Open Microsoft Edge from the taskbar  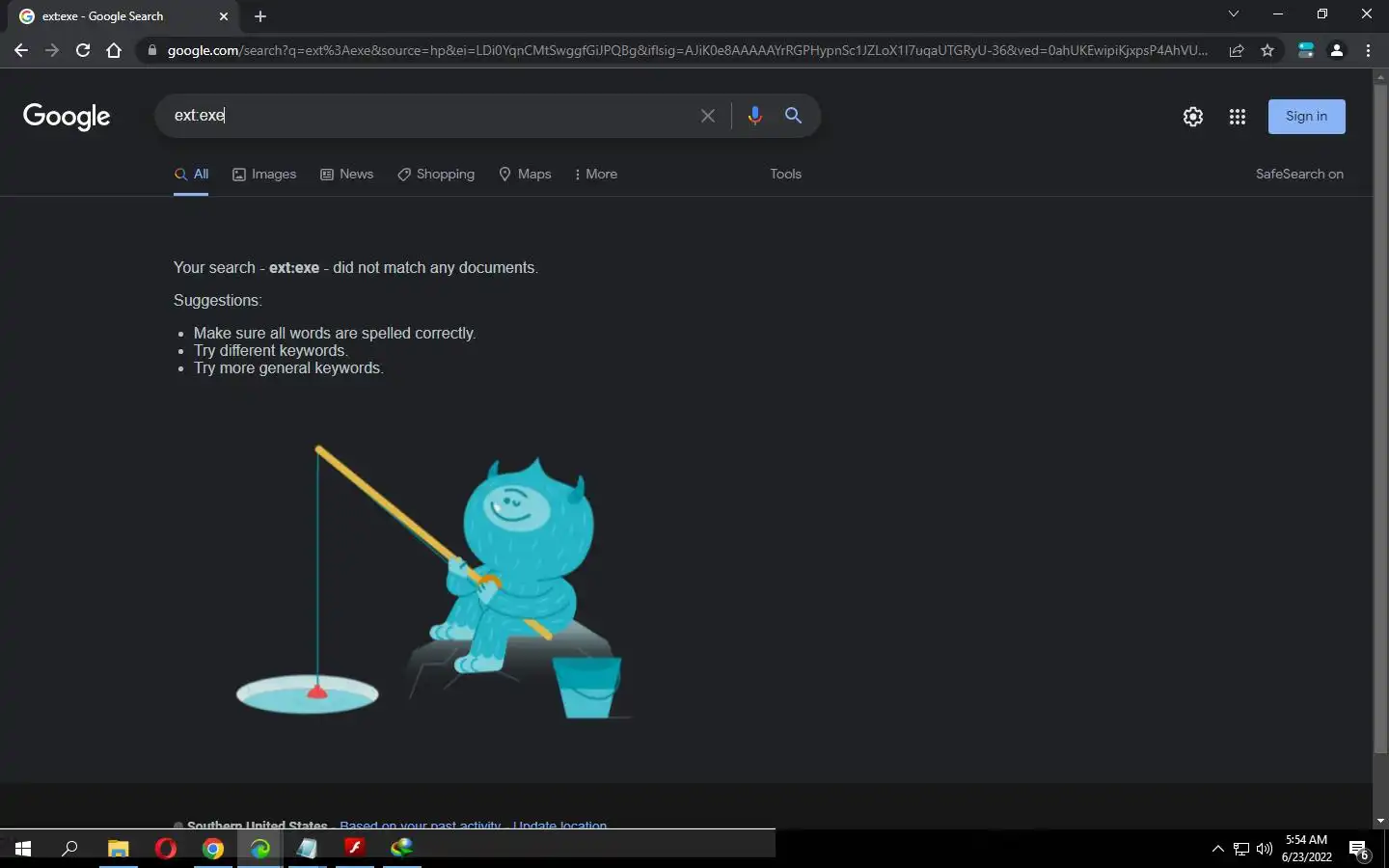point(260,849)
